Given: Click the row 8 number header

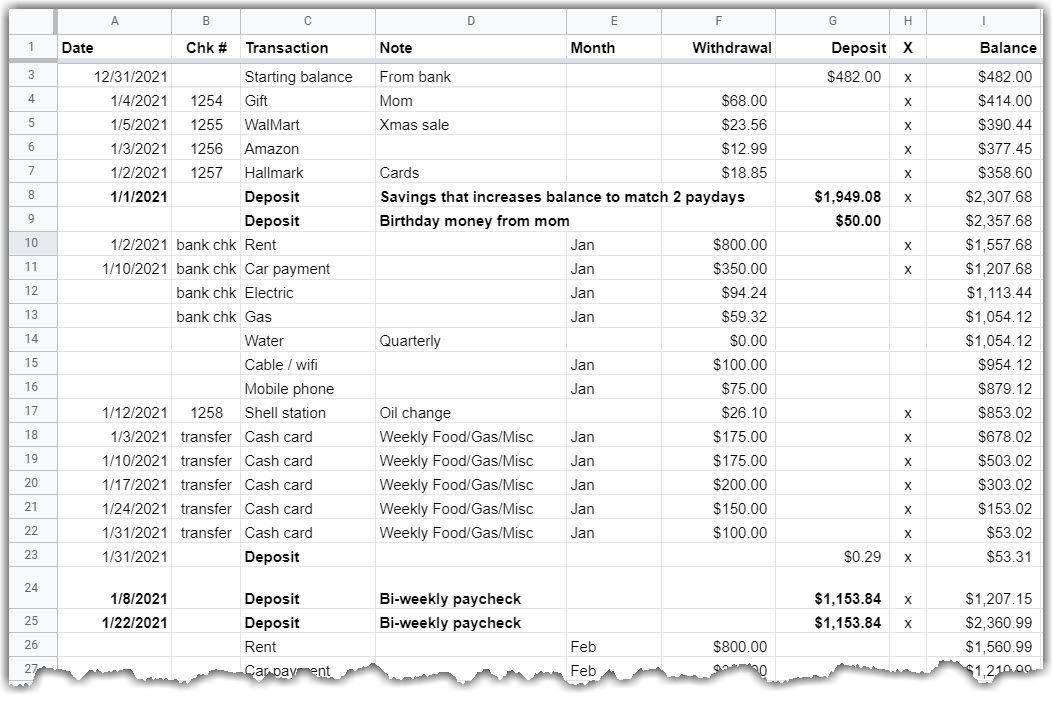Looking at the screenshot, I should [32, 197].
